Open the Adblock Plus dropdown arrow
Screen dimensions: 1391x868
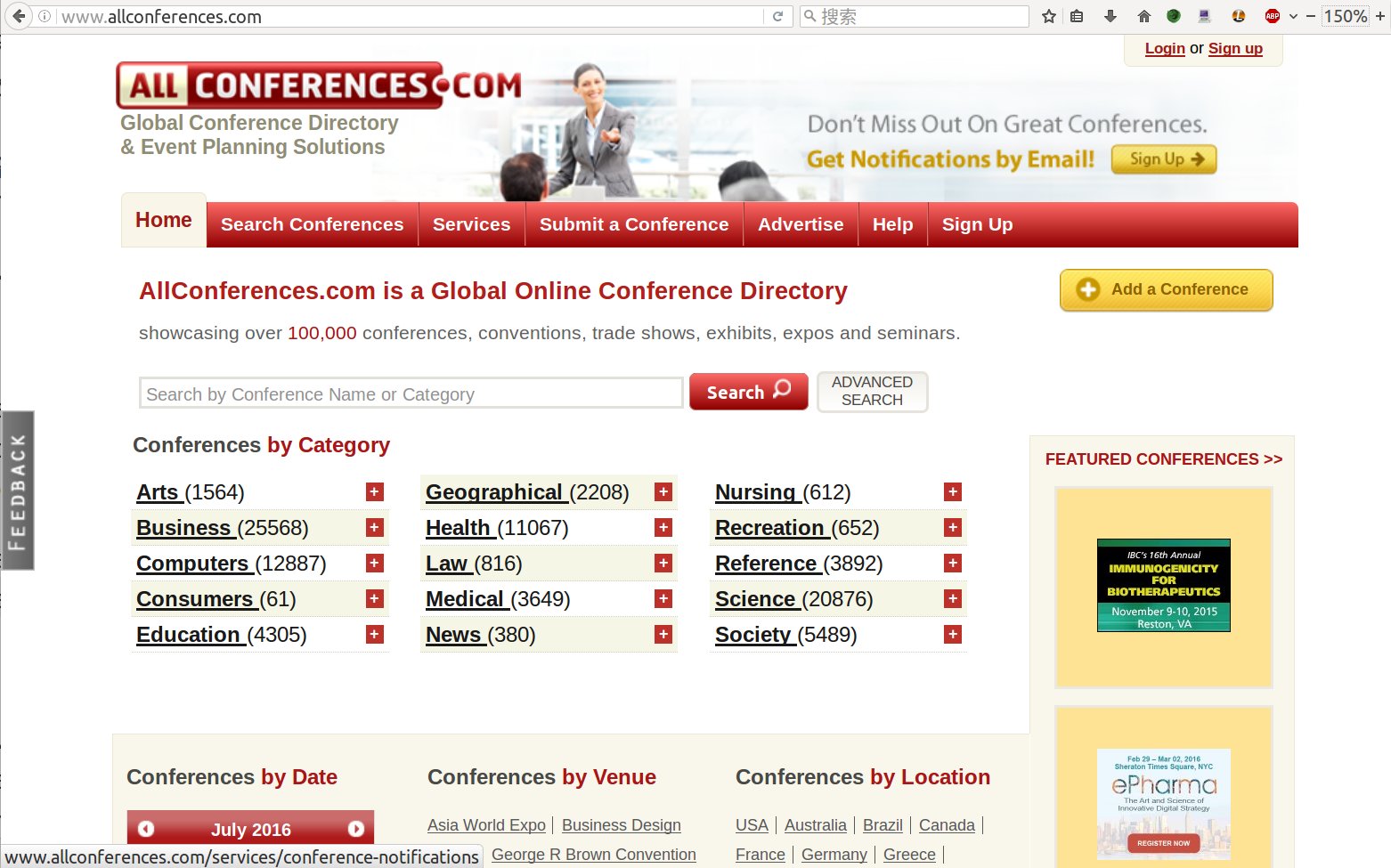pos(1293,16)
